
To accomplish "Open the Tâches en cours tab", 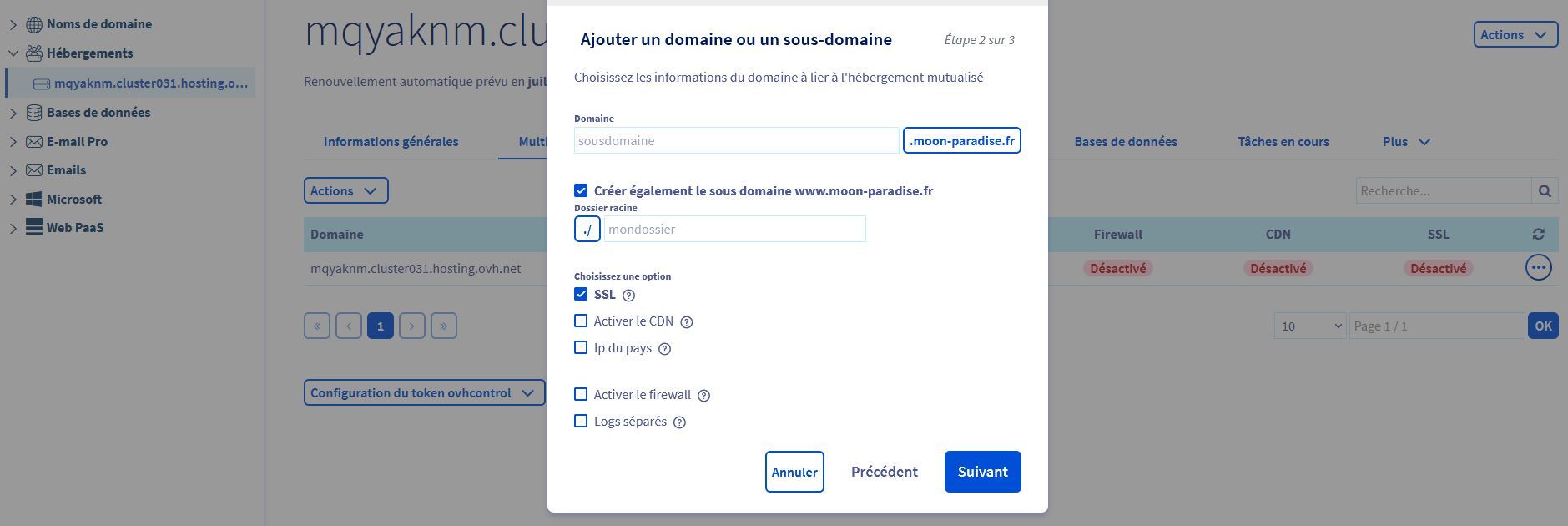I will 1283,142.
